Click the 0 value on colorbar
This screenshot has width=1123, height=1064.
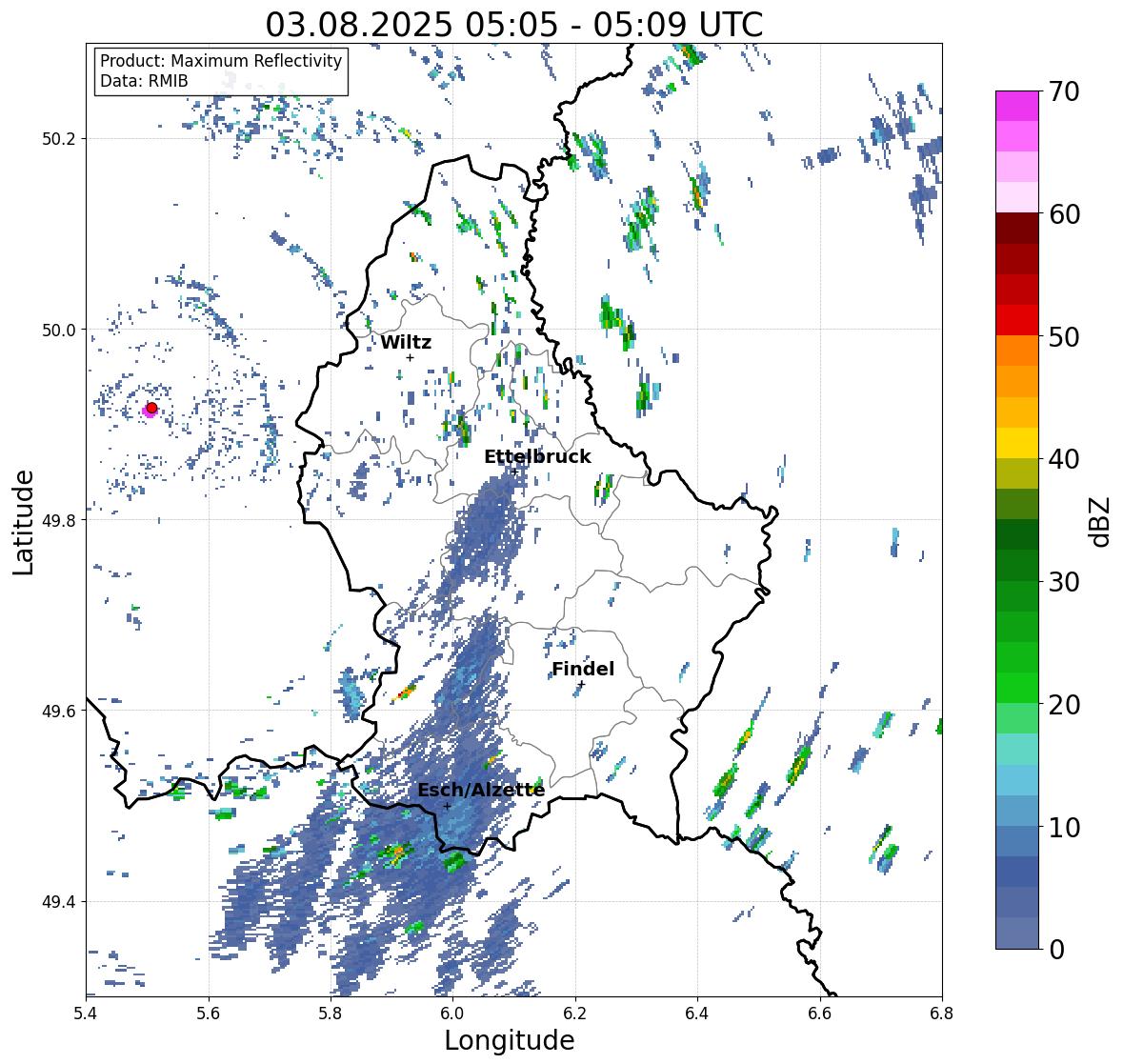(x=1056, y=950)
